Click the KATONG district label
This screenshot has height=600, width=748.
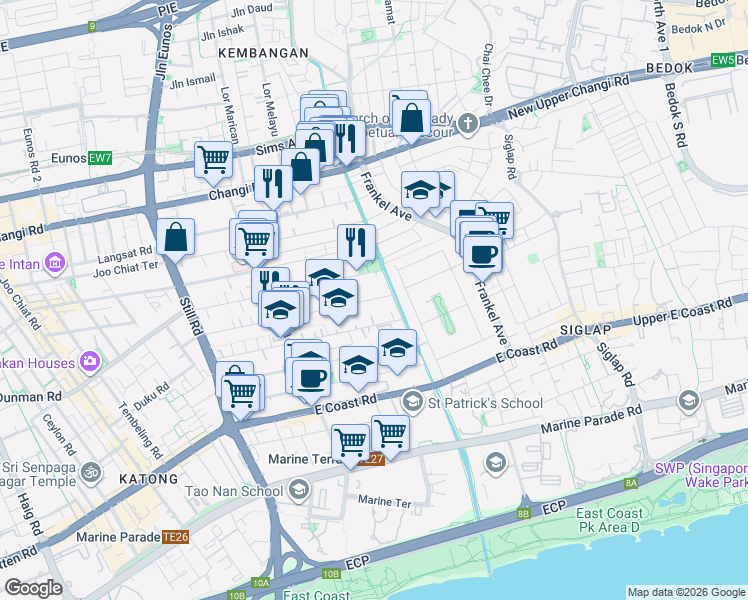click(x=149, y=479)
